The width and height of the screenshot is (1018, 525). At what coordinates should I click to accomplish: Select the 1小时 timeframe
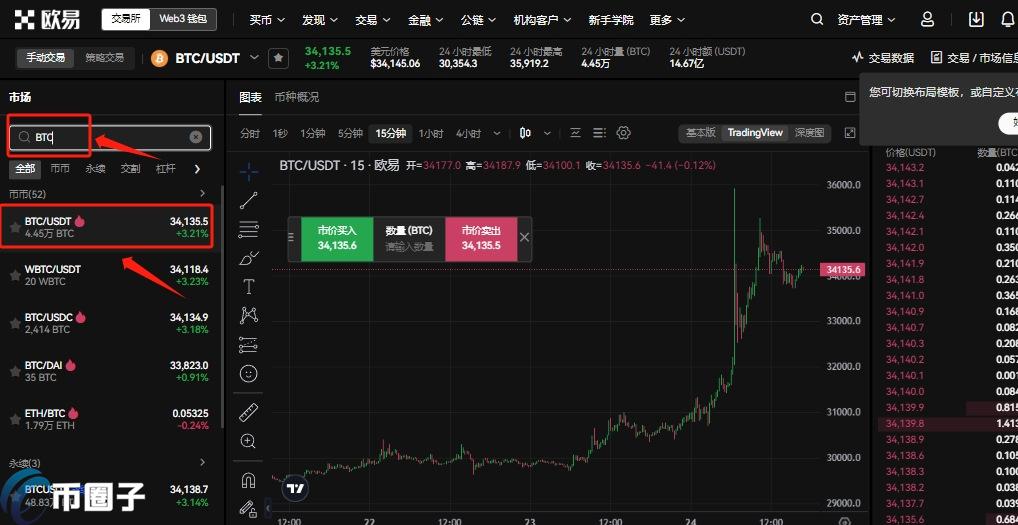click(431, 133)
